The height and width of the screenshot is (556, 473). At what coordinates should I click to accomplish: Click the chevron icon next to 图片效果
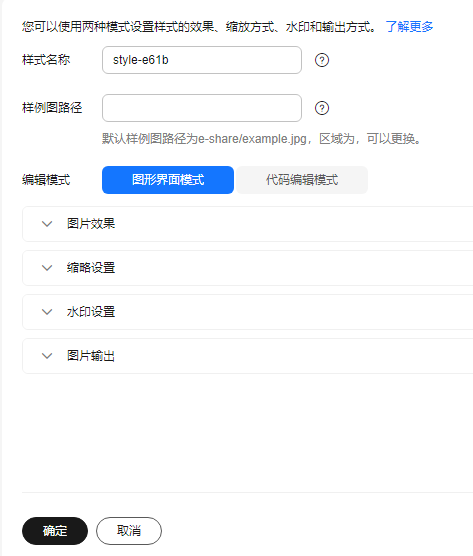point(47,224)
